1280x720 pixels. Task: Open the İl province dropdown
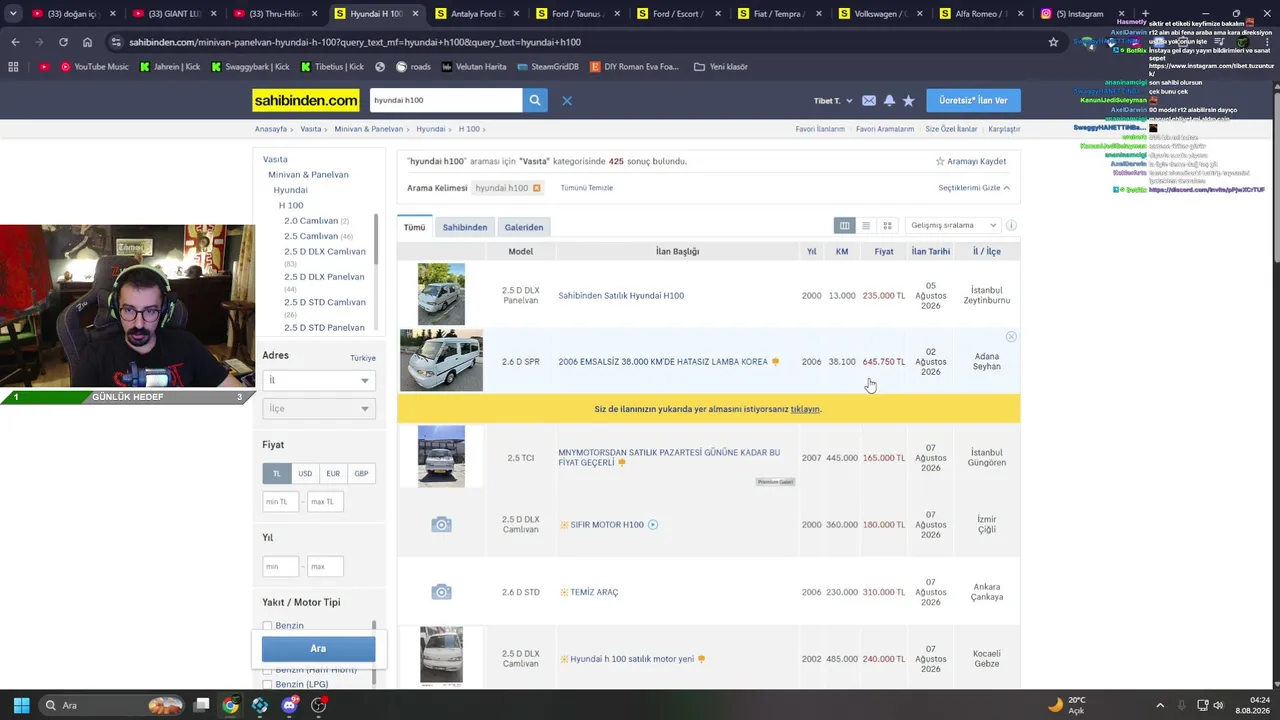pyautogui.click(x=318, y=380)
